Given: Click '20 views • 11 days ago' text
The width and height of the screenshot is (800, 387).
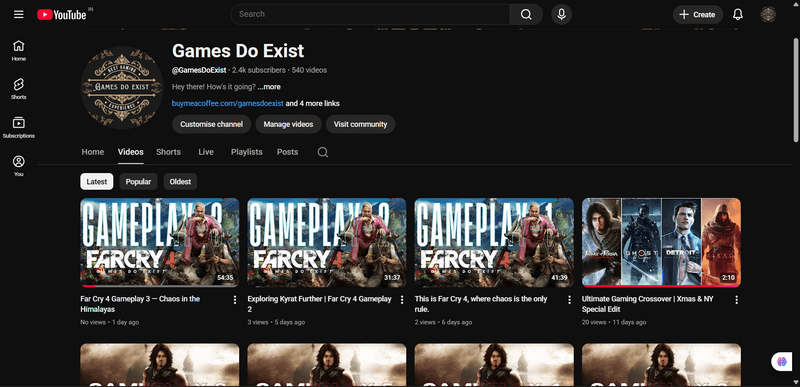Looking at the screenshot, I should [x=614, y=322].
